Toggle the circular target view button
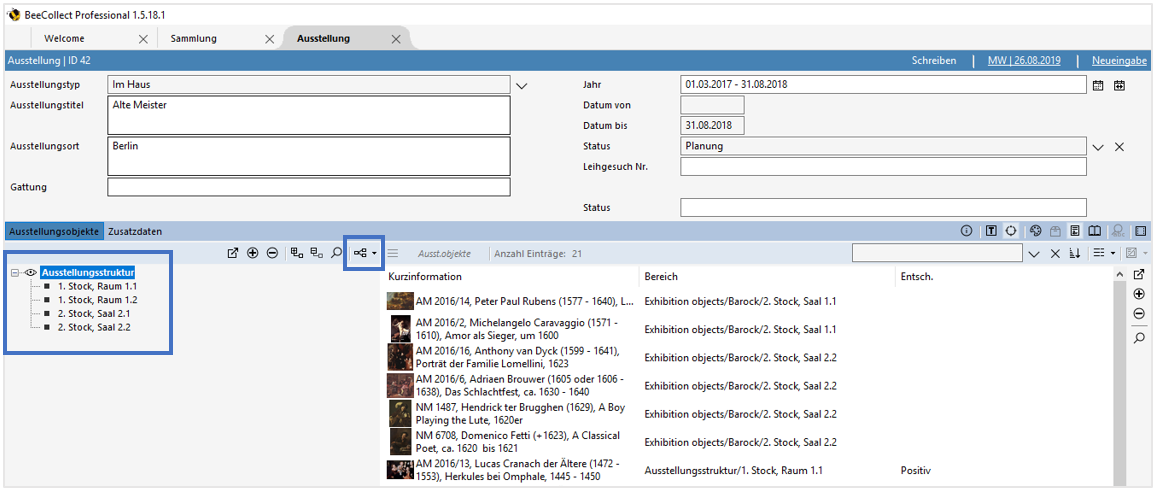This screenshot has width=1158, height=493. pyautogui.click(x=1011, y=231)
